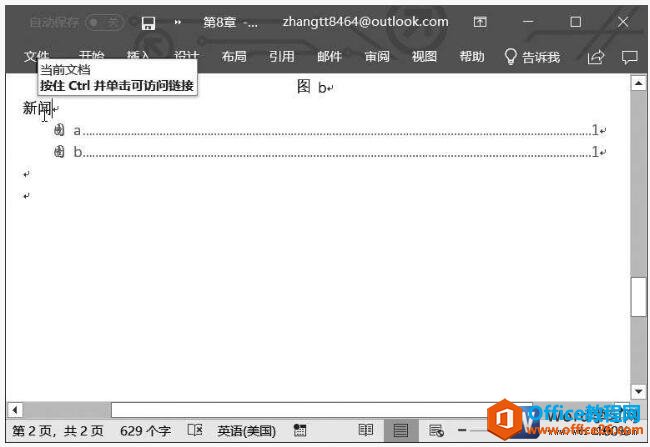Toggle the AutoSave switch
Image resolution: width=650 pixels, height=447 pixels.
(104, 22)
